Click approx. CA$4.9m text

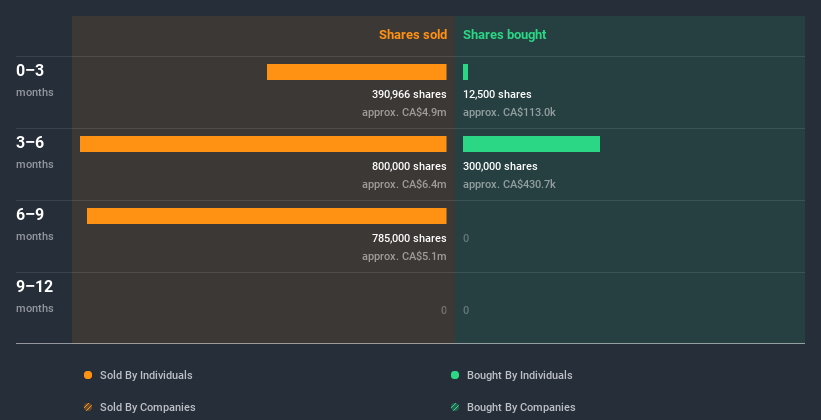pyautogui.click(x=404, y=112)
